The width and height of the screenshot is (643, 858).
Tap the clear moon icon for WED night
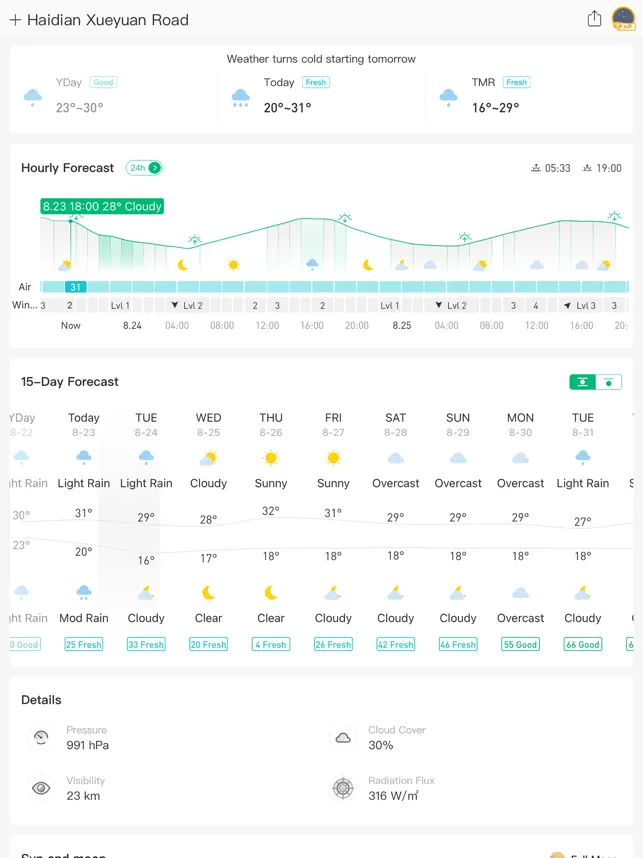tap(208, 593)
